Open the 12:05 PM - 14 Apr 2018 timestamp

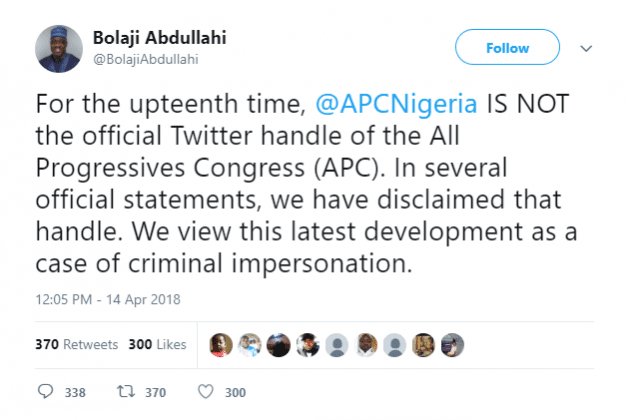click(x=108, y=299)
